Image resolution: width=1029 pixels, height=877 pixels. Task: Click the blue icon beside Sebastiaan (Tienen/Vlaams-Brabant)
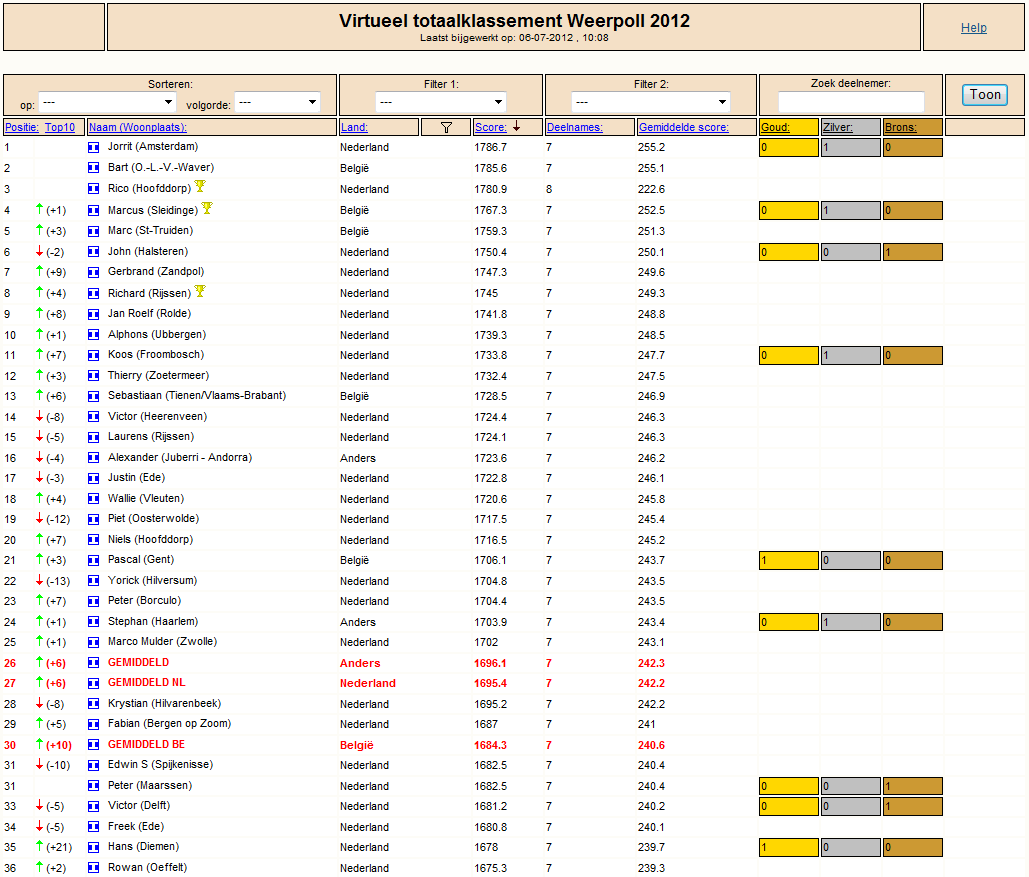(x=94, y=396)
